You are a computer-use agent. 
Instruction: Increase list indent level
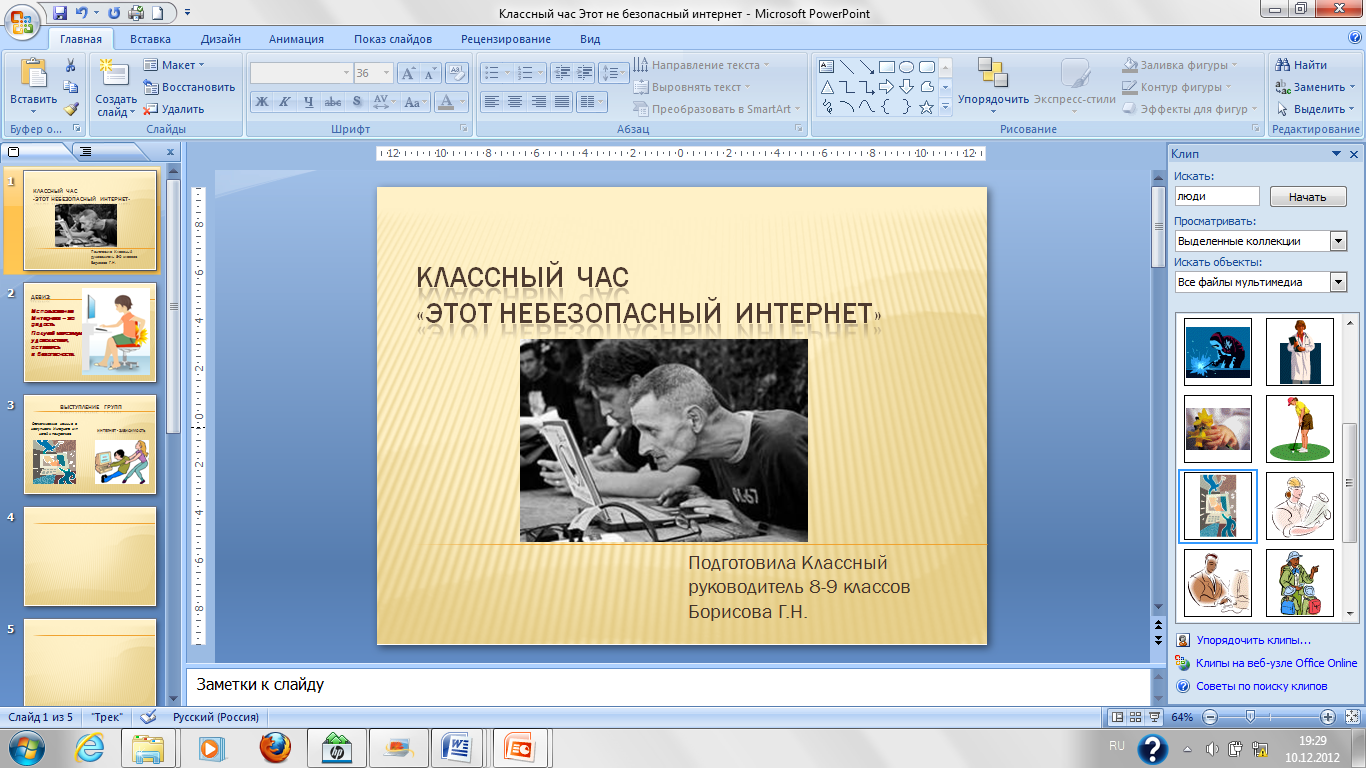(x=583, y=73)
